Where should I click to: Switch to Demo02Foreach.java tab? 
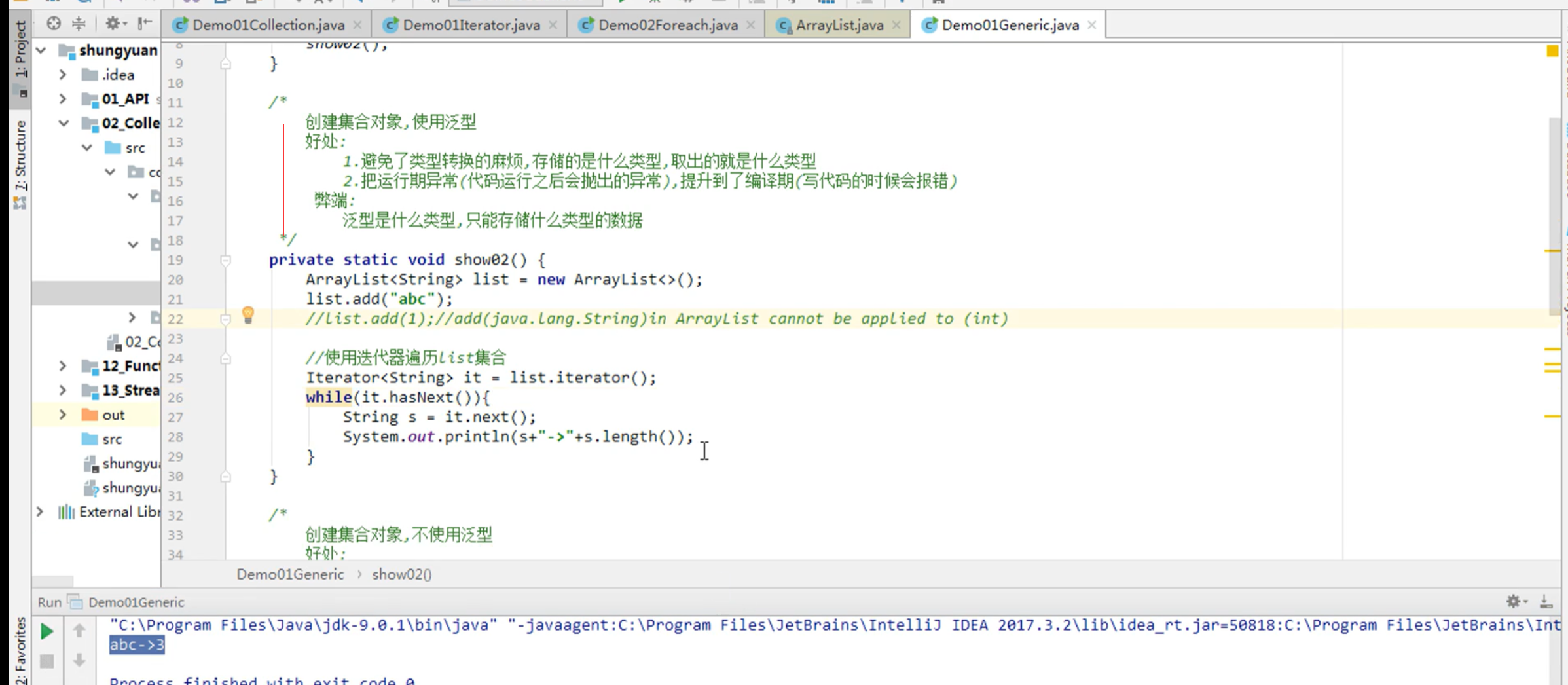click(667, 25)
